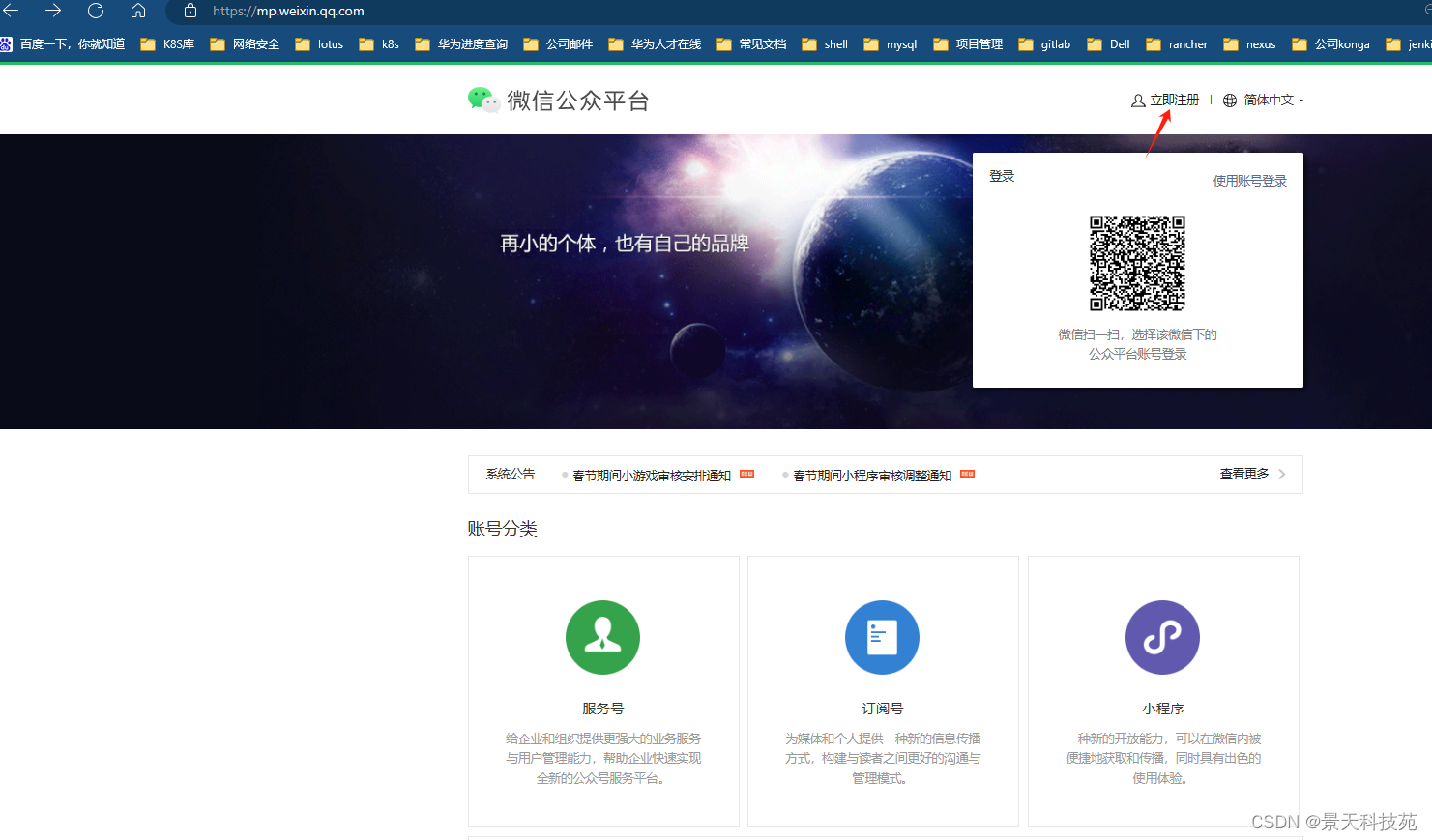Click the blue 订阅号 icon
The height and width of the screenshot is (840, 1432).
point(882,637)
